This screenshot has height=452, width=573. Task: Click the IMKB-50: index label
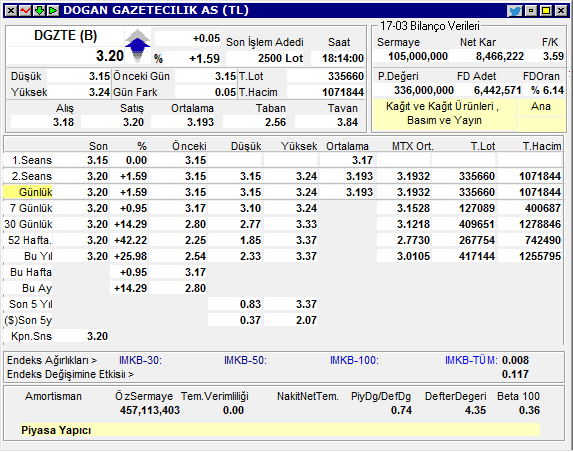point(246,361)
